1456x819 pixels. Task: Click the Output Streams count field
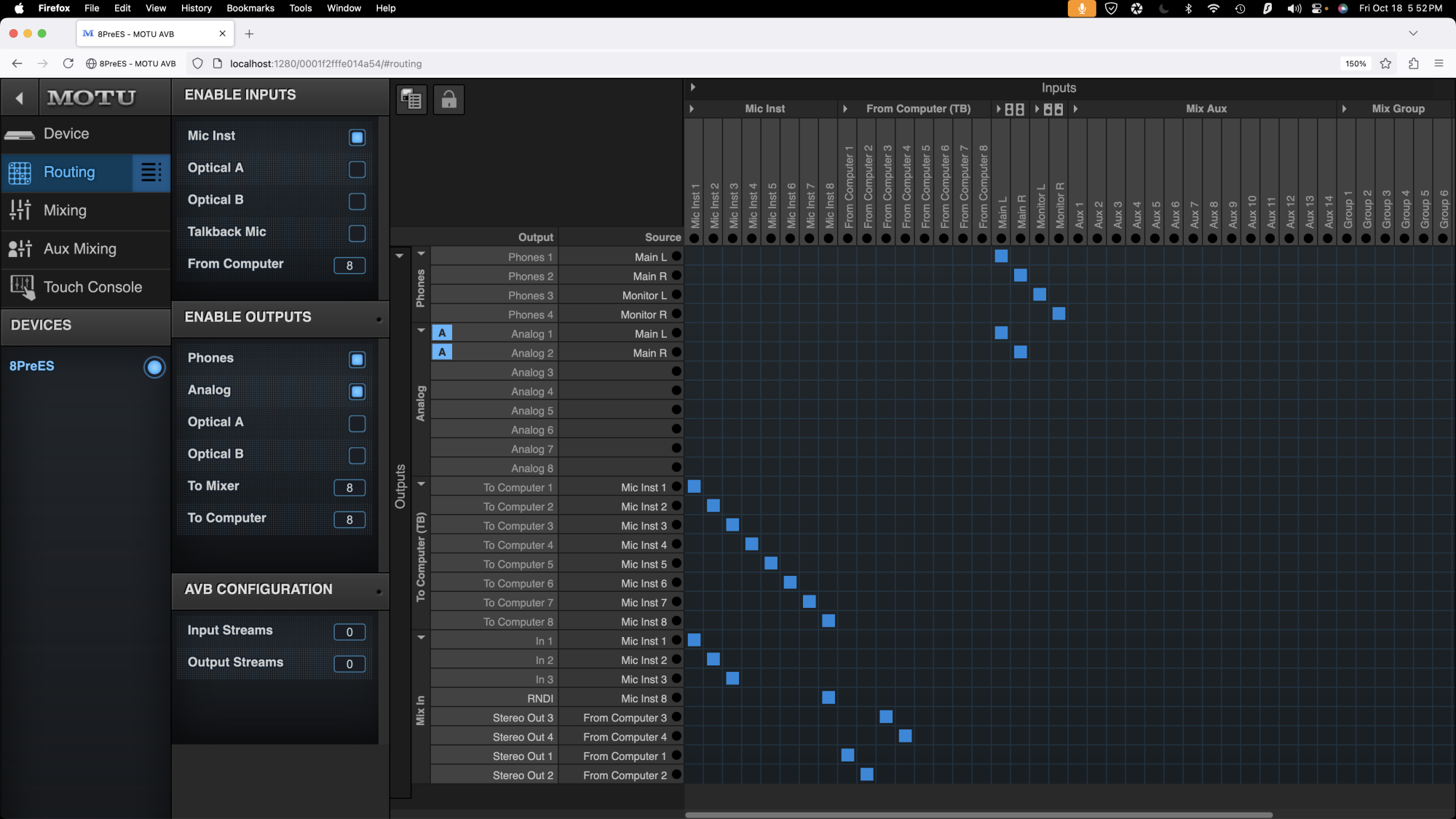(x=349, y=664)
